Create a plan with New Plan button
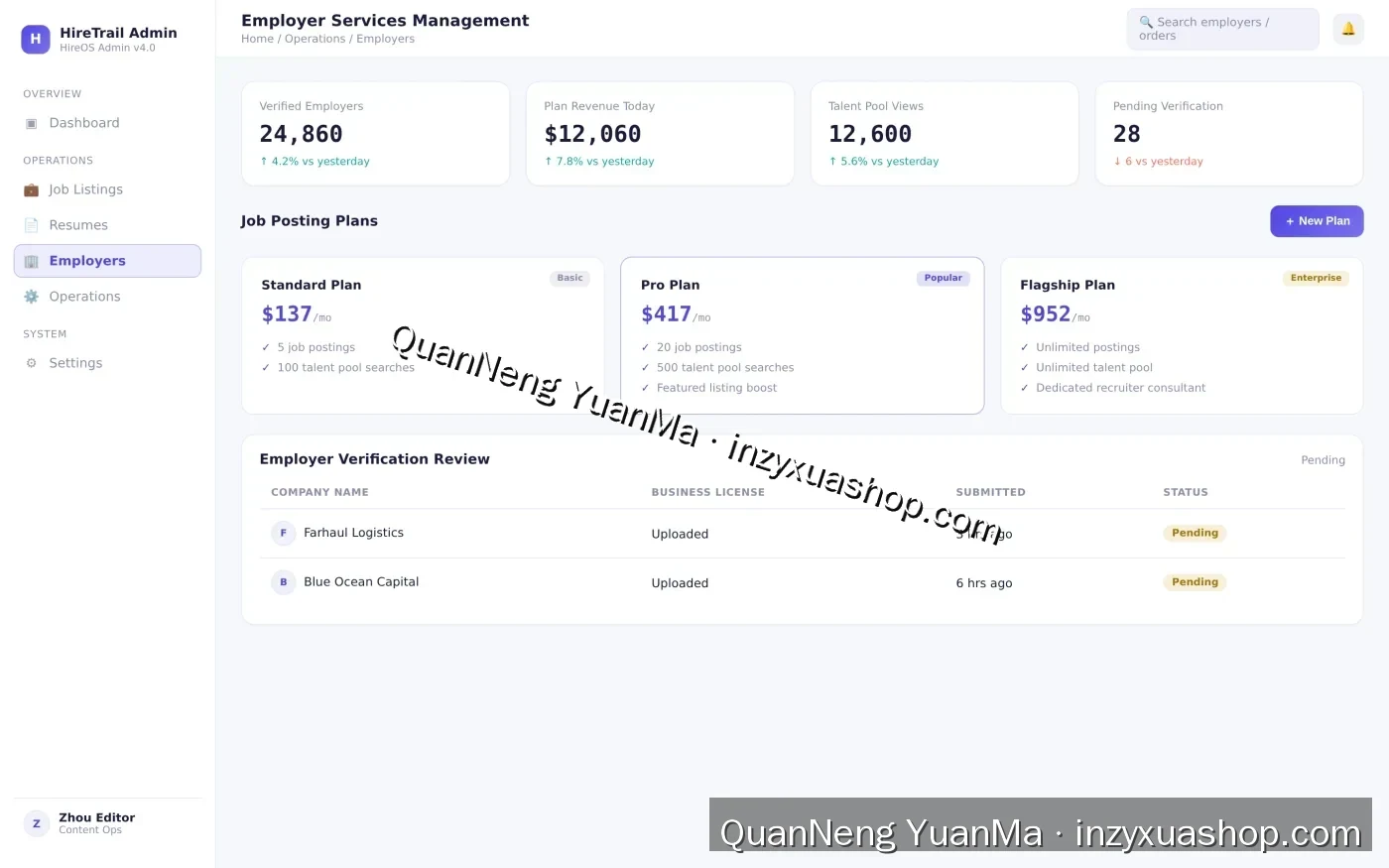 [x=1317, y=221]
